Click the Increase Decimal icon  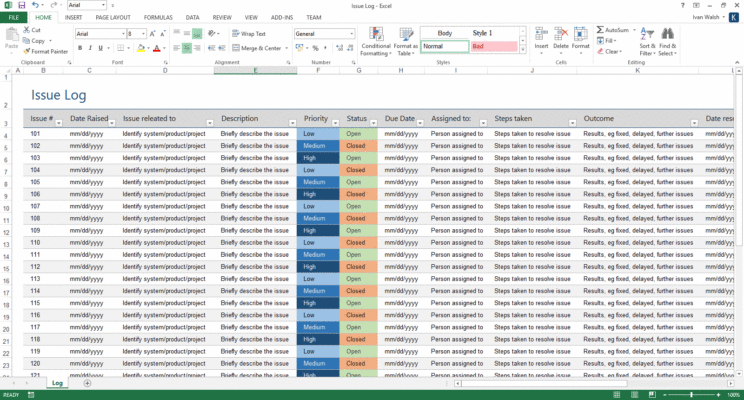click(339, 48)
